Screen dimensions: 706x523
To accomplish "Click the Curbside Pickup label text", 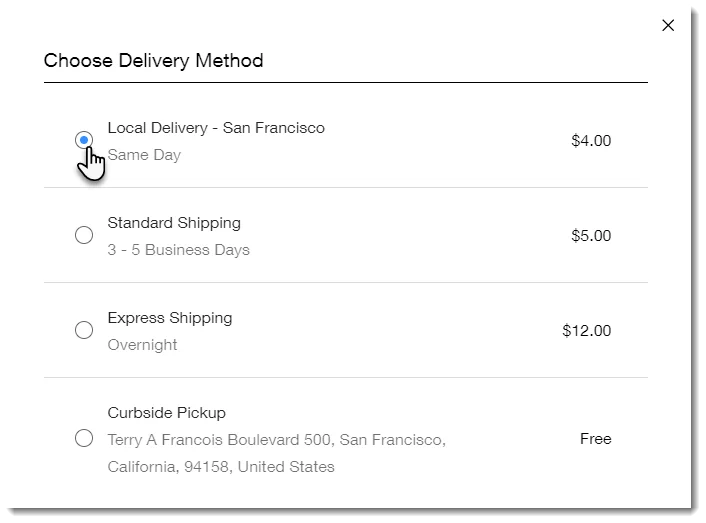I will 167,413.
